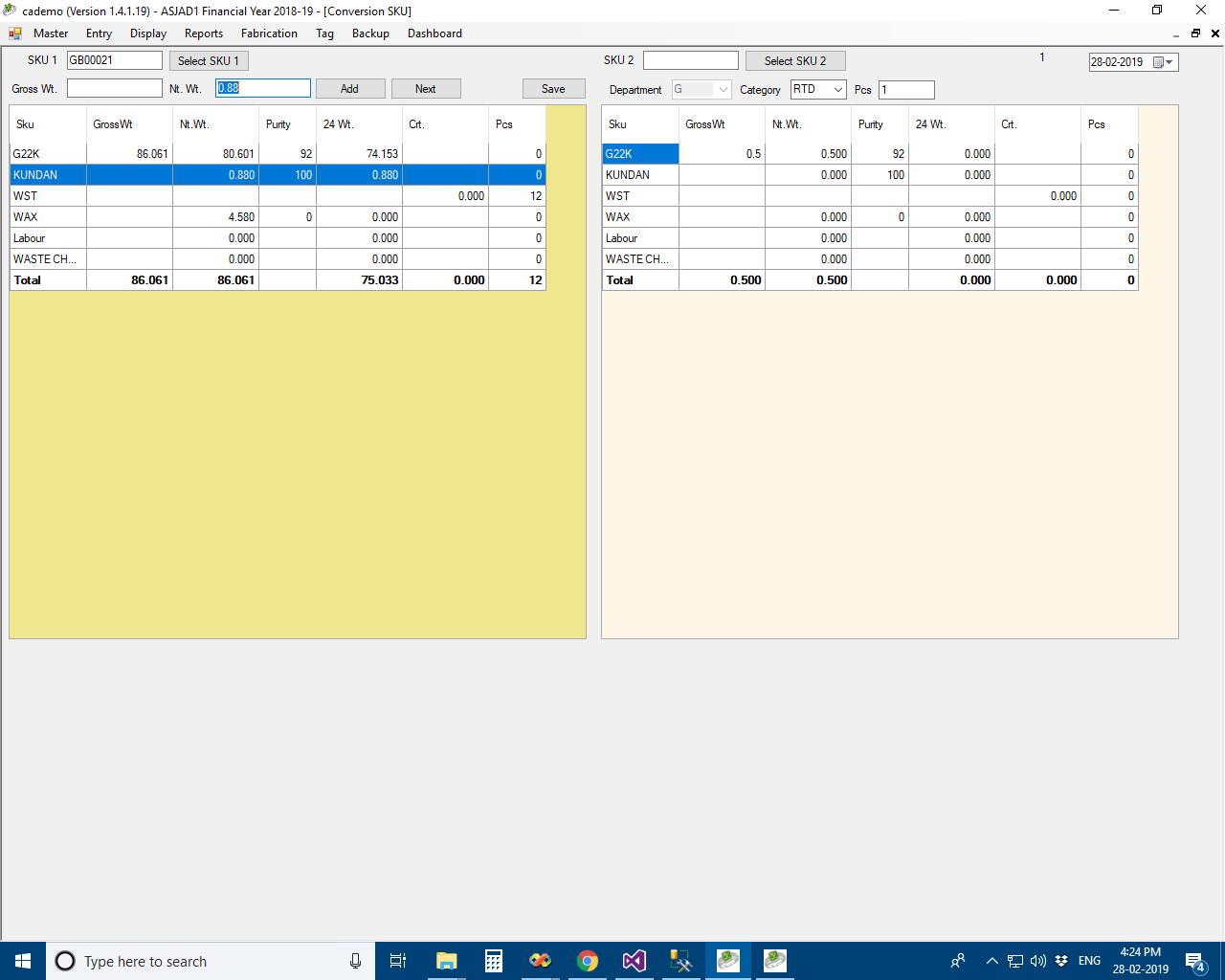Launch Calculator from the taskbar

click(494, 961)
